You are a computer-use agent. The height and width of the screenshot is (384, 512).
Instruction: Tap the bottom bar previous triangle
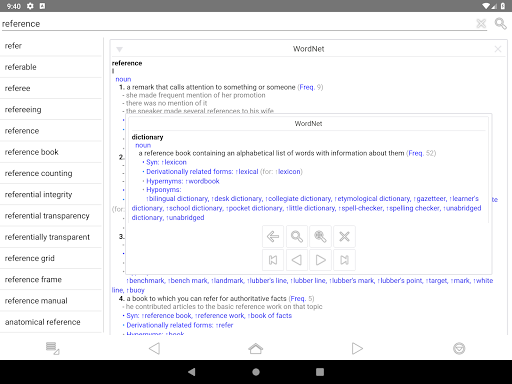point(154,348)
